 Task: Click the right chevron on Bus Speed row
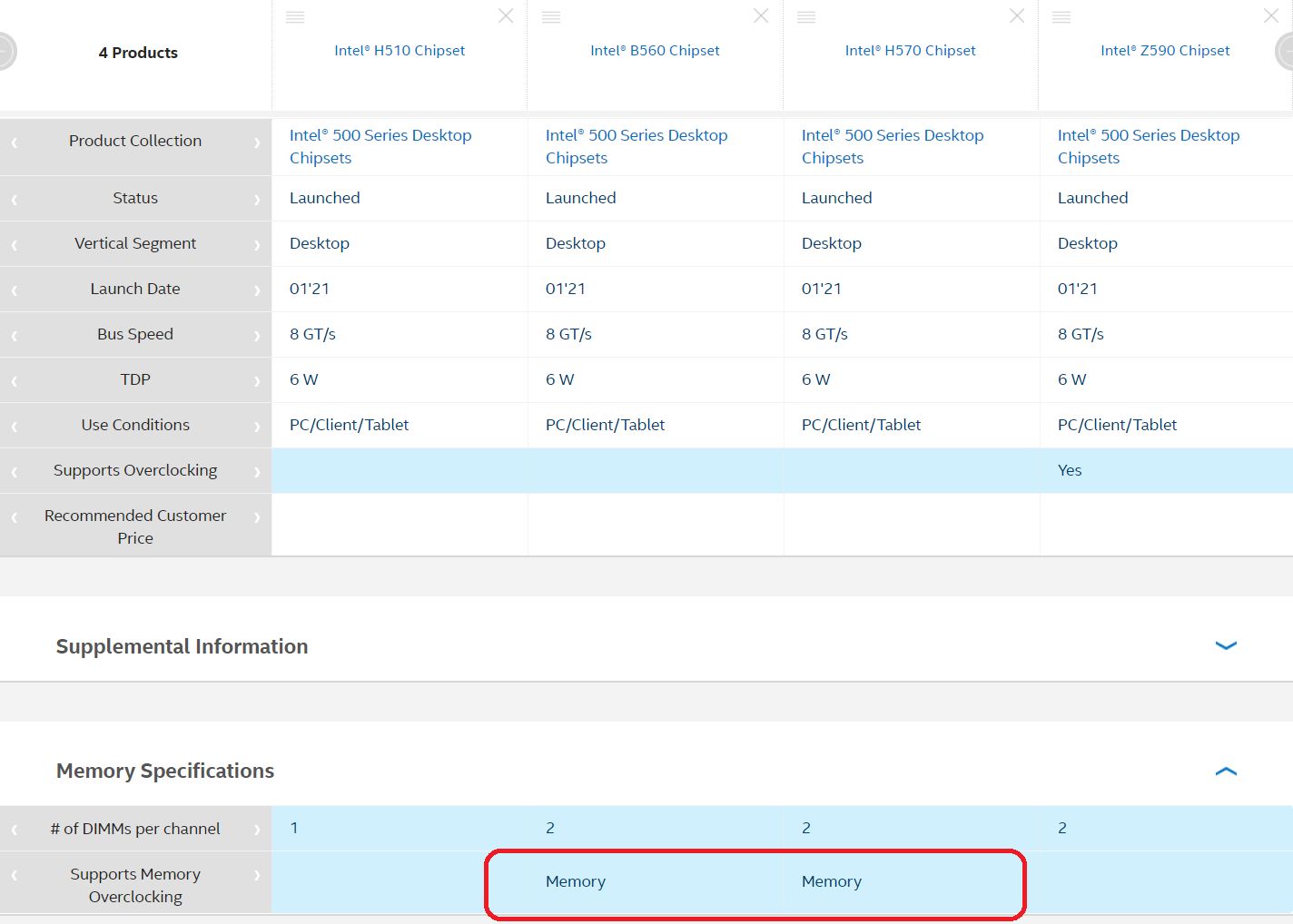pyautogui.click(x=257, y=336)
